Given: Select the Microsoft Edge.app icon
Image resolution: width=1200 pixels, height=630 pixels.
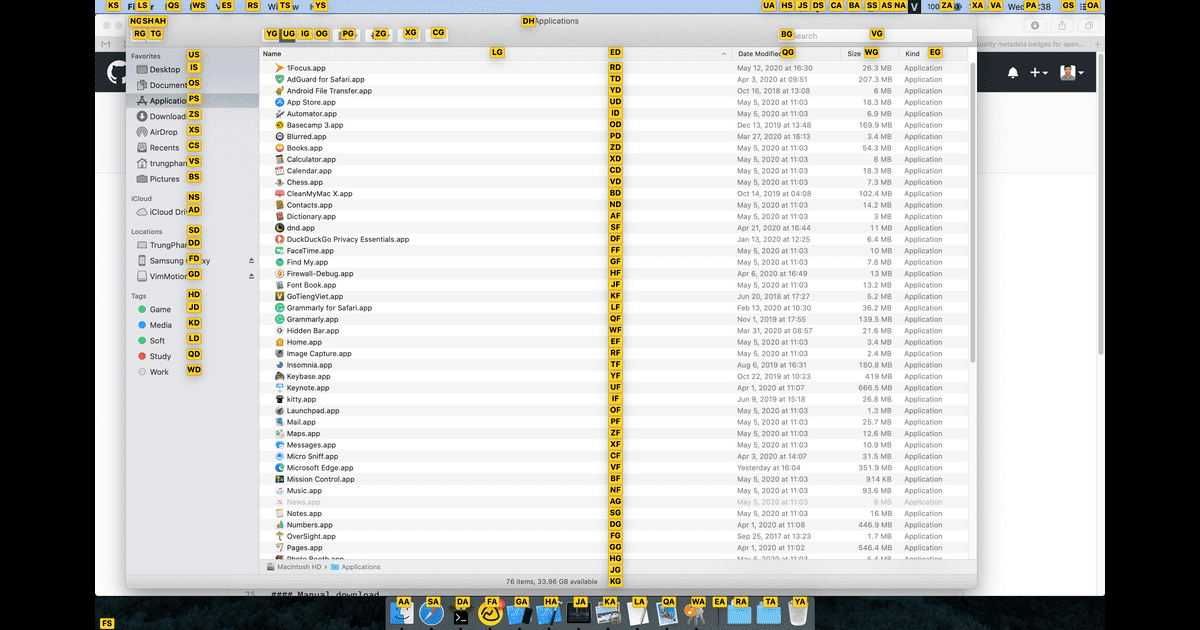Looking at the screenshot, I should pyautogui.click(x=279, y=468).
